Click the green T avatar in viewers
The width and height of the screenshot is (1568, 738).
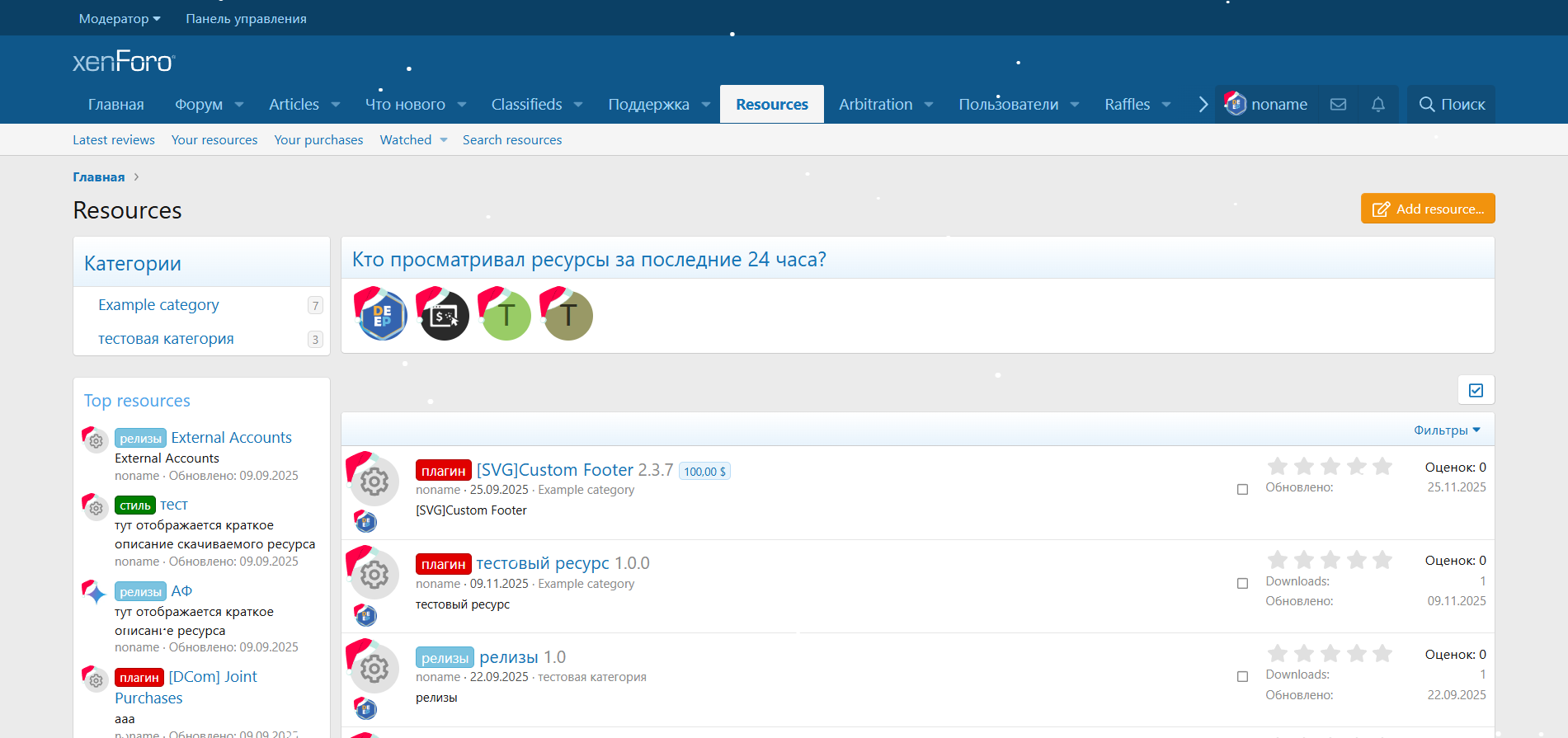tap(506, 316)
